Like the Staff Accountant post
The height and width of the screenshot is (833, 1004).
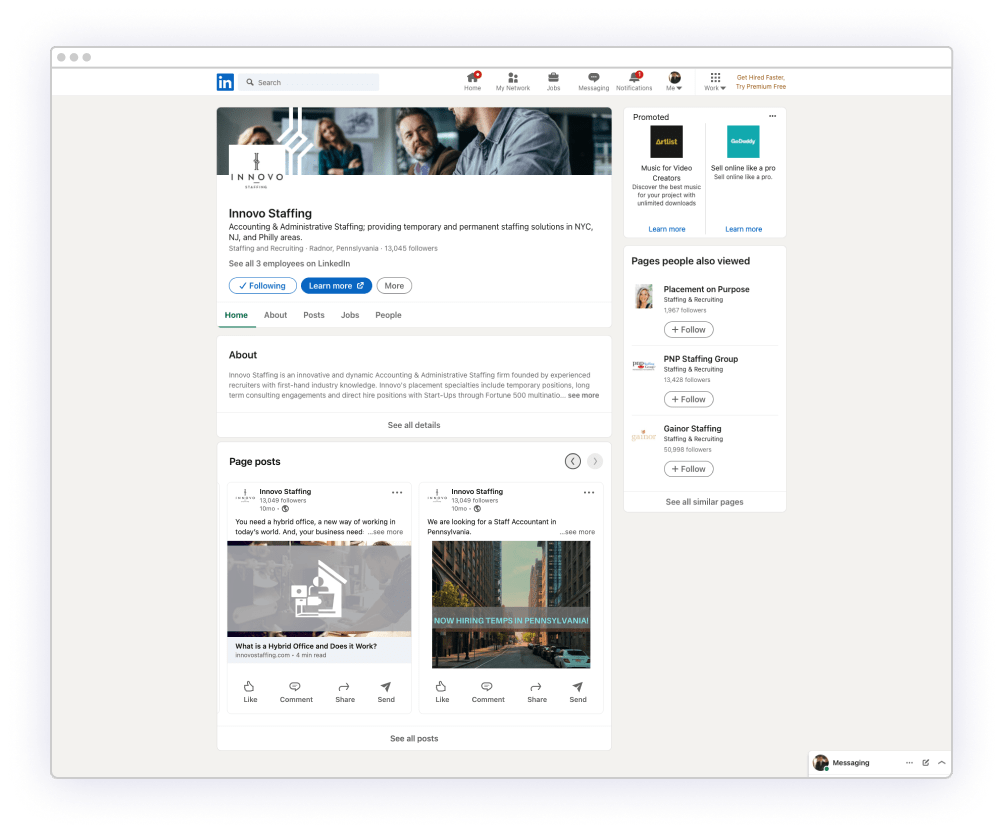click(442, 691)
